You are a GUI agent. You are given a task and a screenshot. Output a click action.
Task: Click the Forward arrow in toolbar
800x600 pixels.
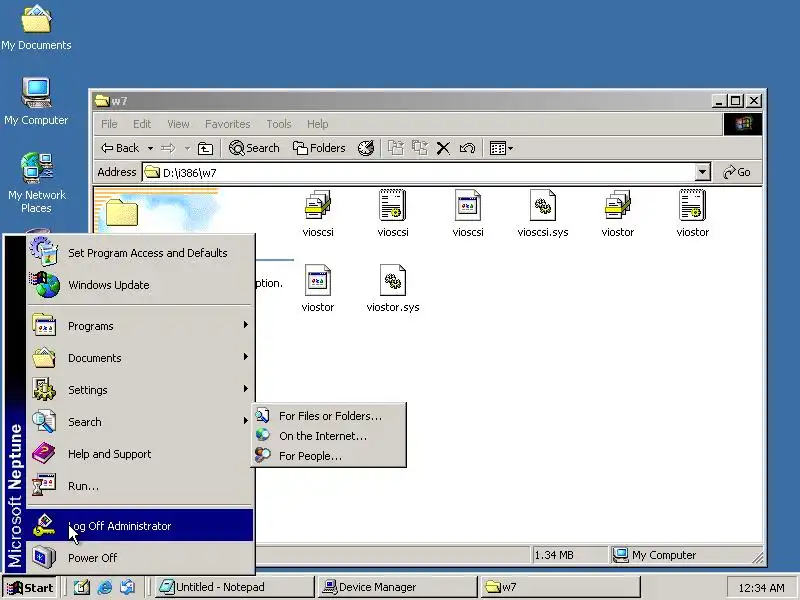(x=168, y=148)
